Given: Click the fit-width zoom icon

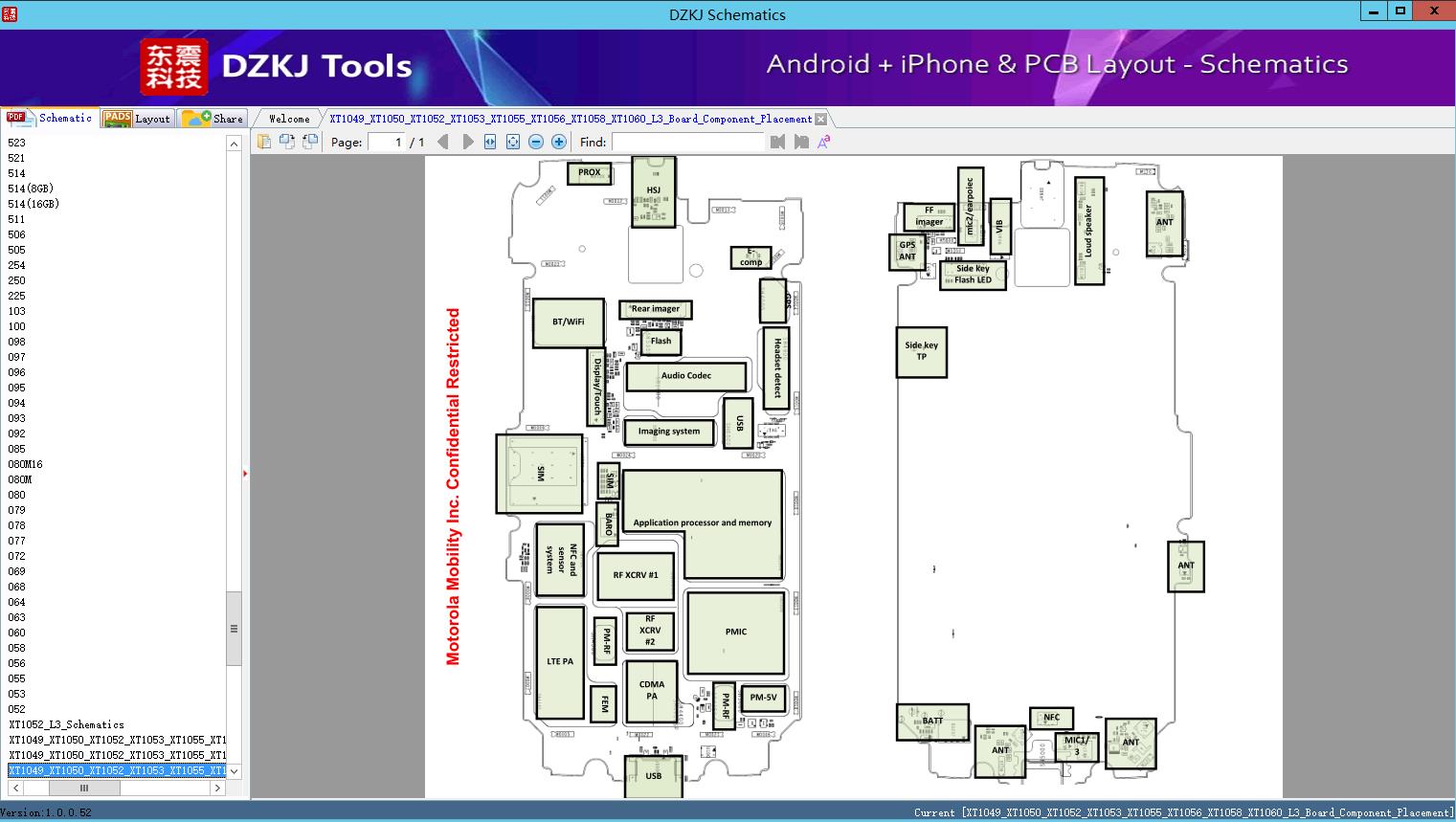Looking at the screenshot, I should point(490,142).
